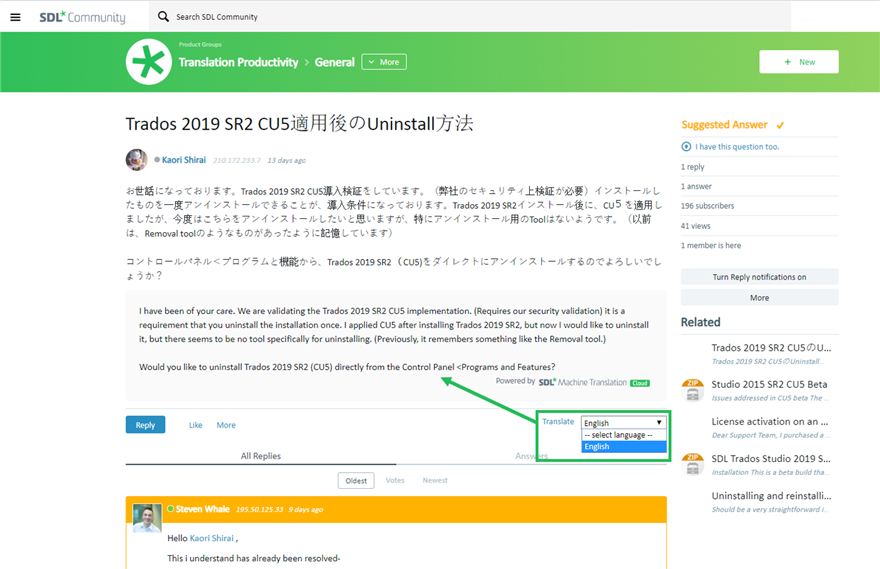This screenshot has width=880, height=569.
Task: Open Steven Whale profile link
Action: click(203, 509)
